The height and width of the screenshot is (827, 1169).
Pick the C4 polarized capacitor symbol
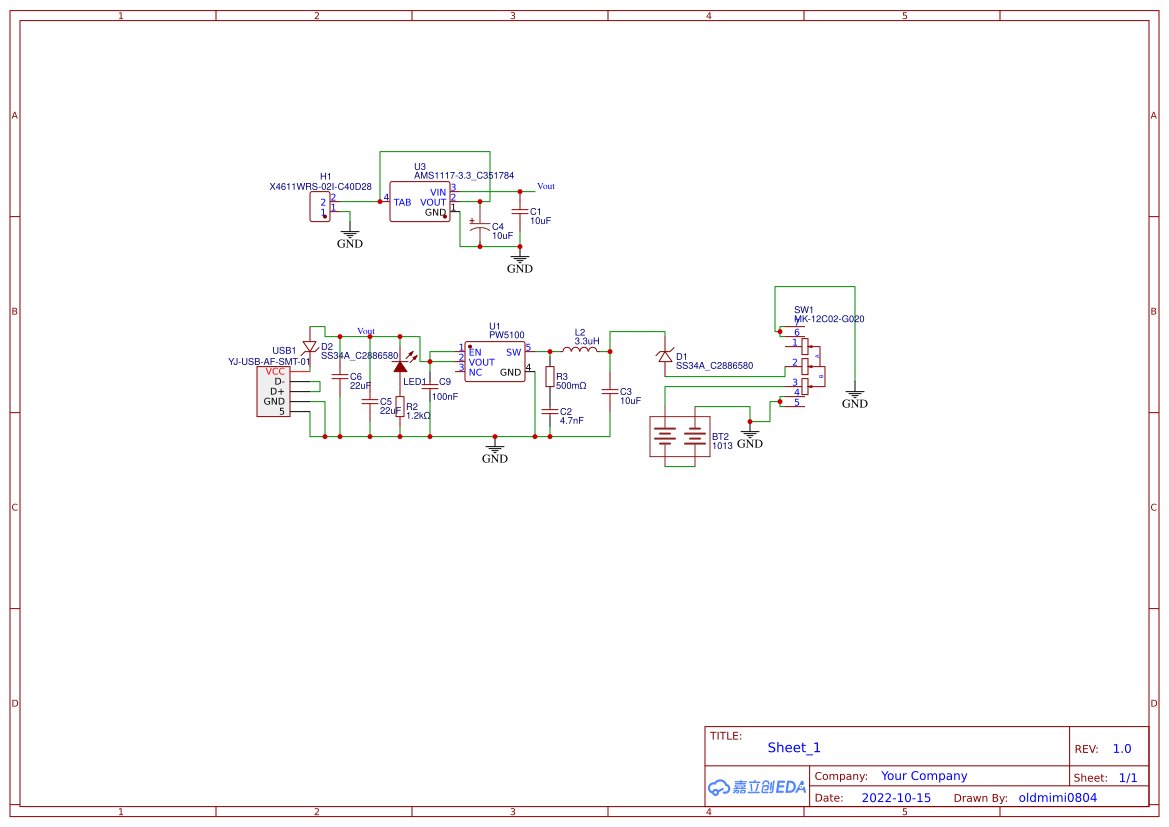coord(479,225)
